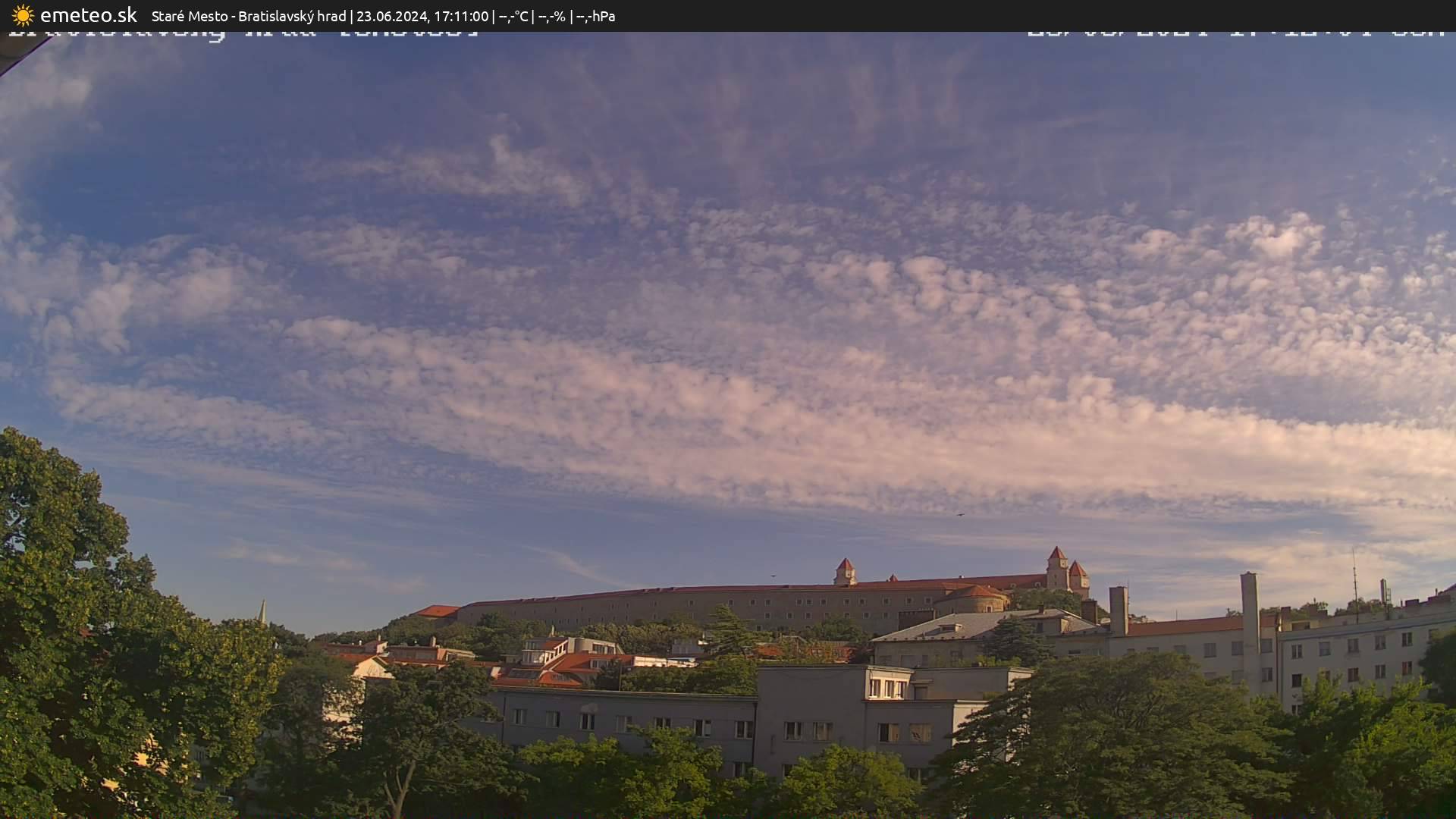The image size is (1456, 819).
Task: Click the Staré Mesto - Bratislavský hrad title
Action: click(248, 16)
